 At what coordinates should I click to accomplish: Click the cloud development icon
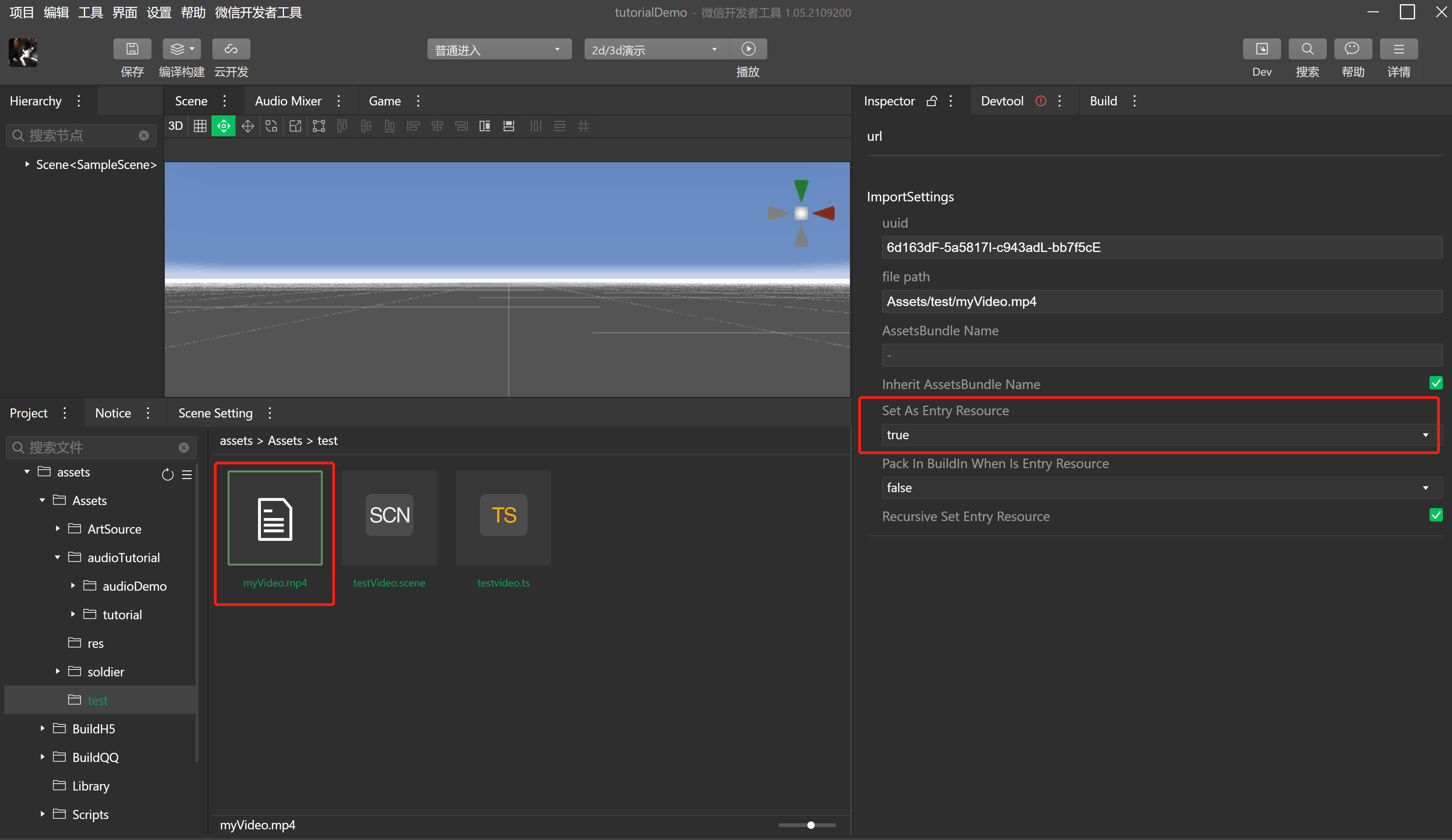231,49
